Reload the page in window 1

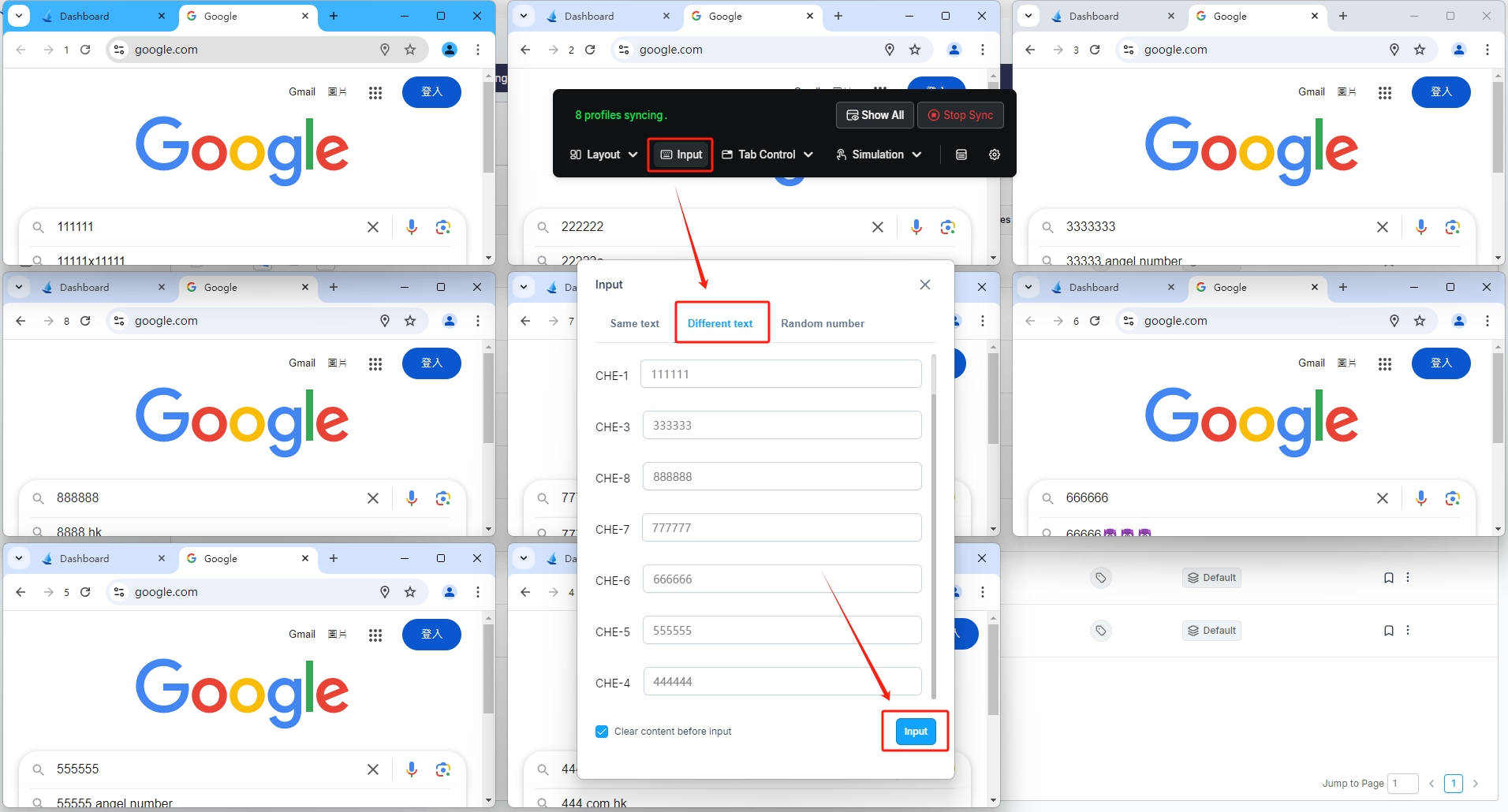tap(85, 50)
